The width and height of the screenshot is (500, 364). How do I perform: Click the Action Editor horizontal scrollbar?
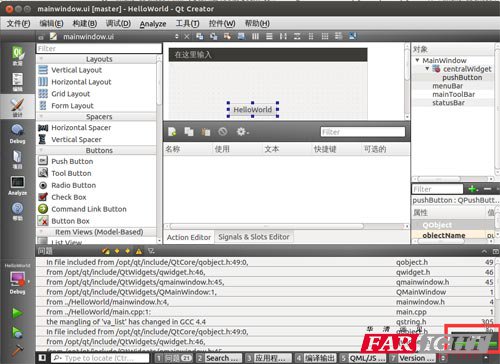(x=267, y=226)
